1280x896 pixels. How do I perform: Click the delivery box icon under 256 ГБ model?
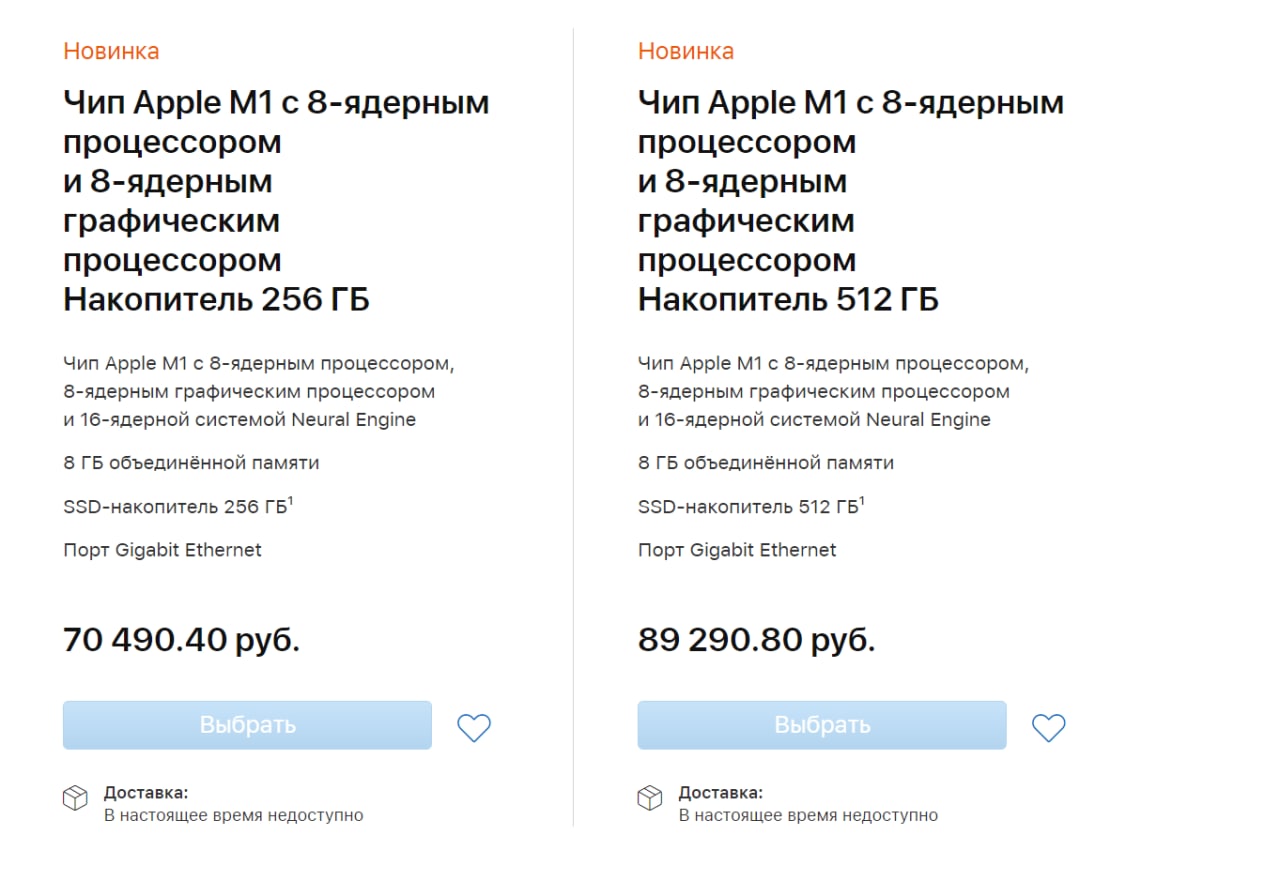[76, 798]
